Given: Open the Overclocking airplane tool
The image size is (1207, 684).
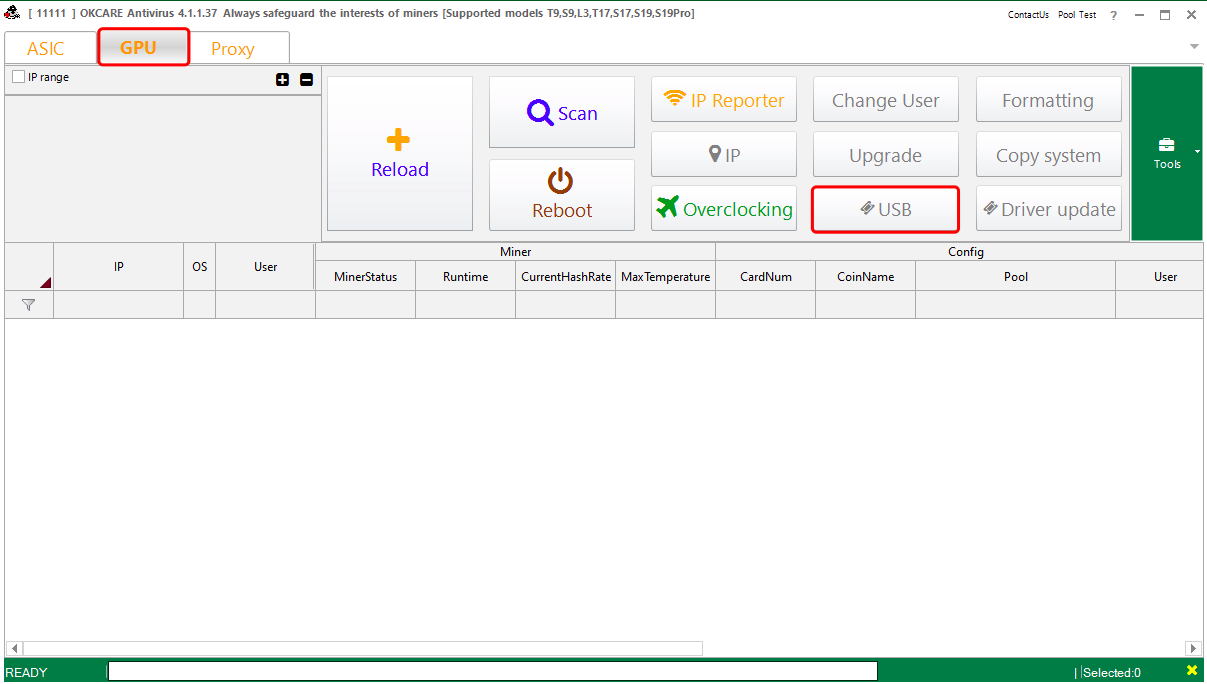Looking at the screenshot, I should pyautogui.click(x=667, y=209).
